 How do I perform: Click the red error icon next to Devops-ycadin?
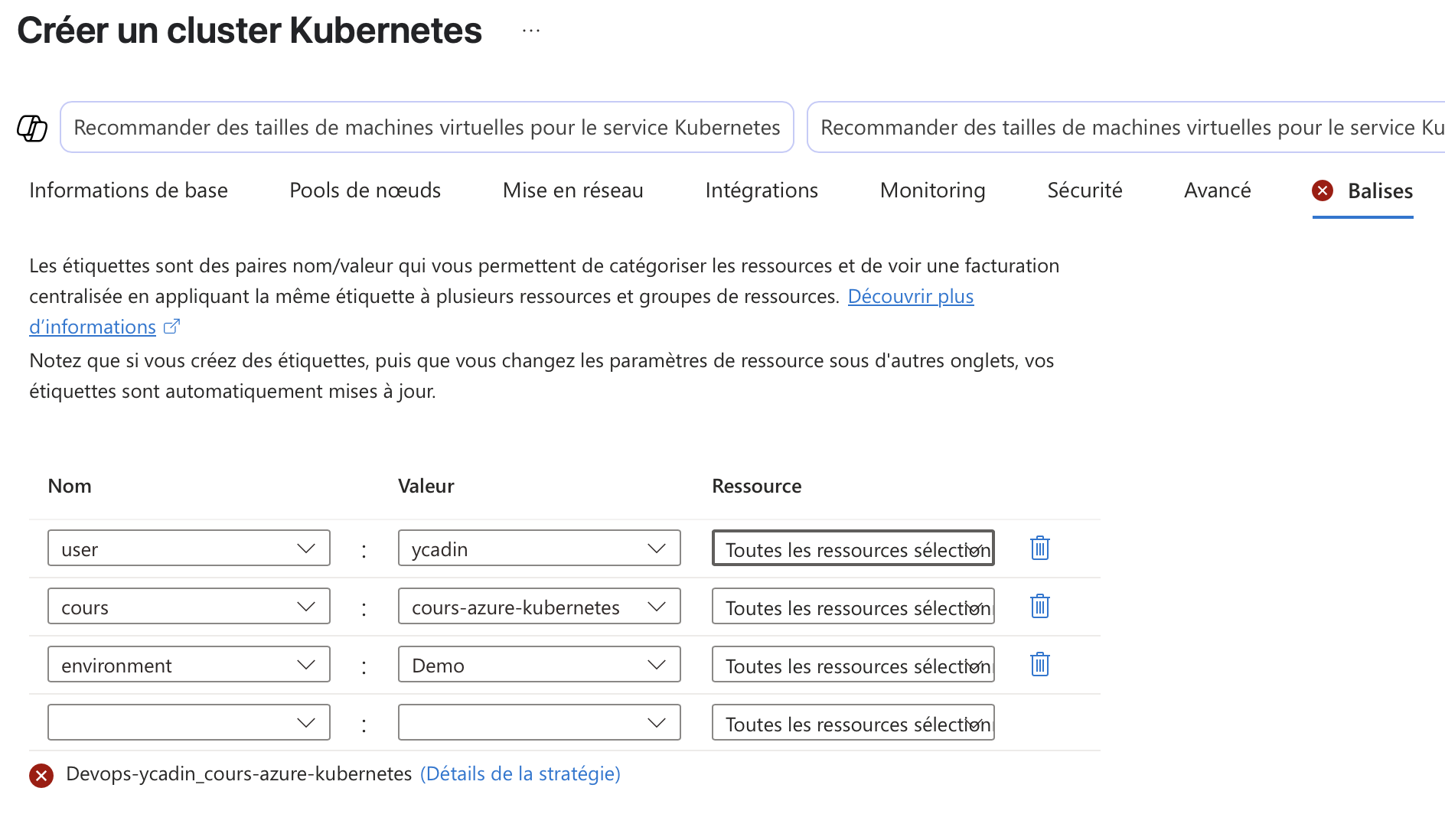click(x=41, y=776)
